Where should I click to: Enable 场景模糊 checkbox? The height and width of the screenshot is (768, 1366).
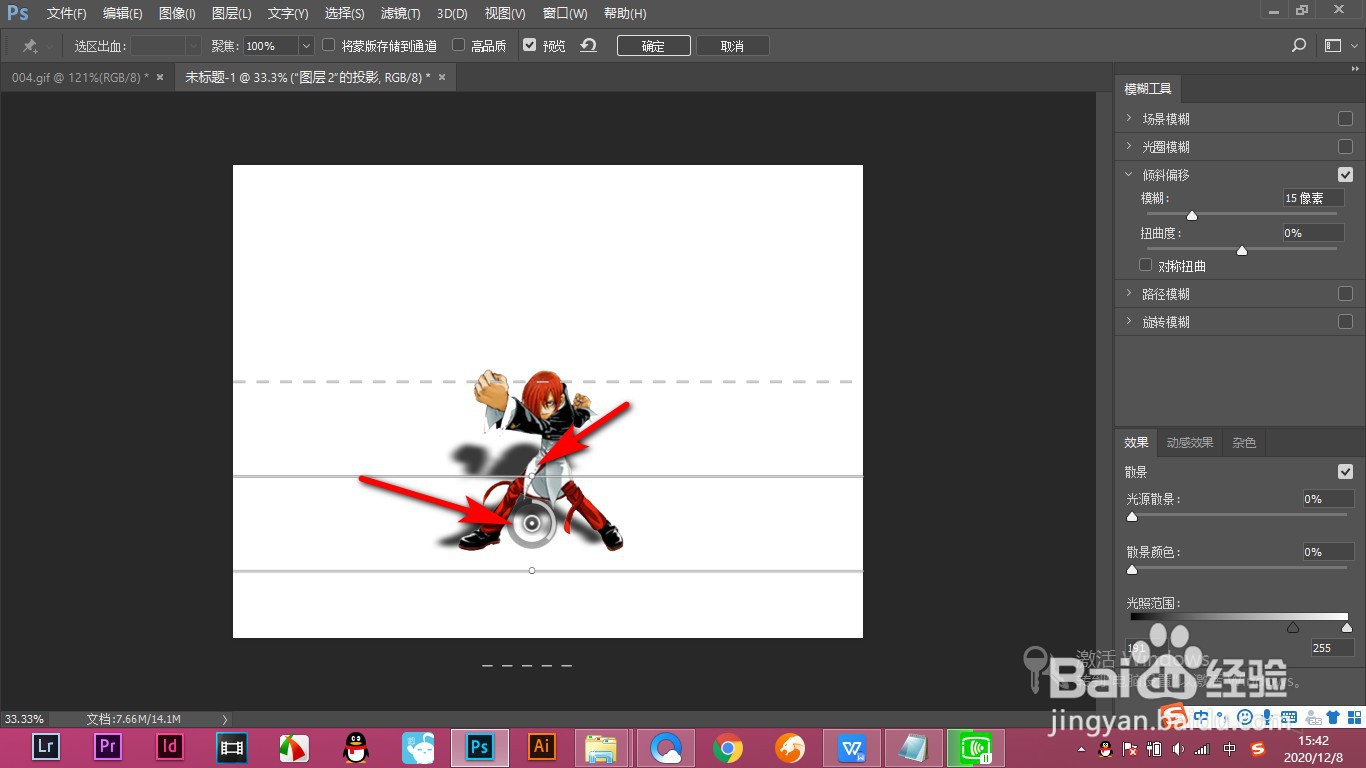[1345, 118]
